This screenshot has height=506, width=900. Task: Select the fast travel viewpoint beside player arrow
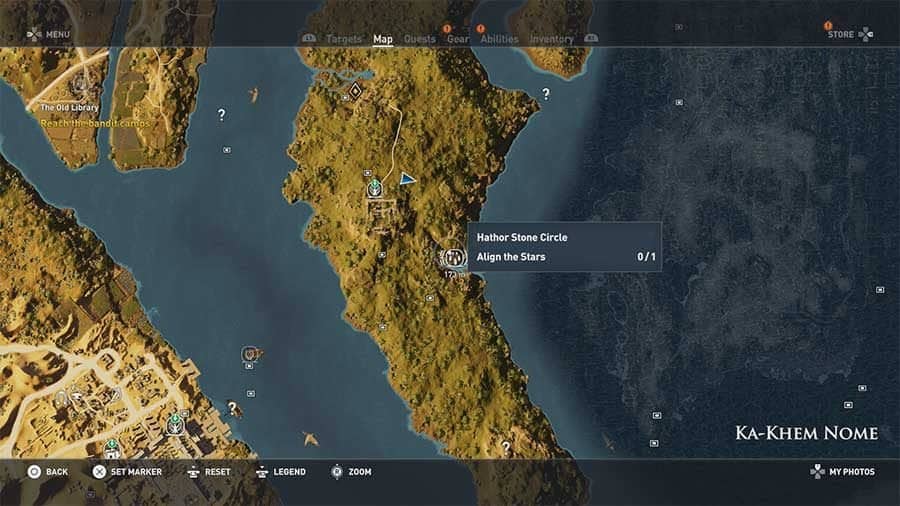(375, 188)
